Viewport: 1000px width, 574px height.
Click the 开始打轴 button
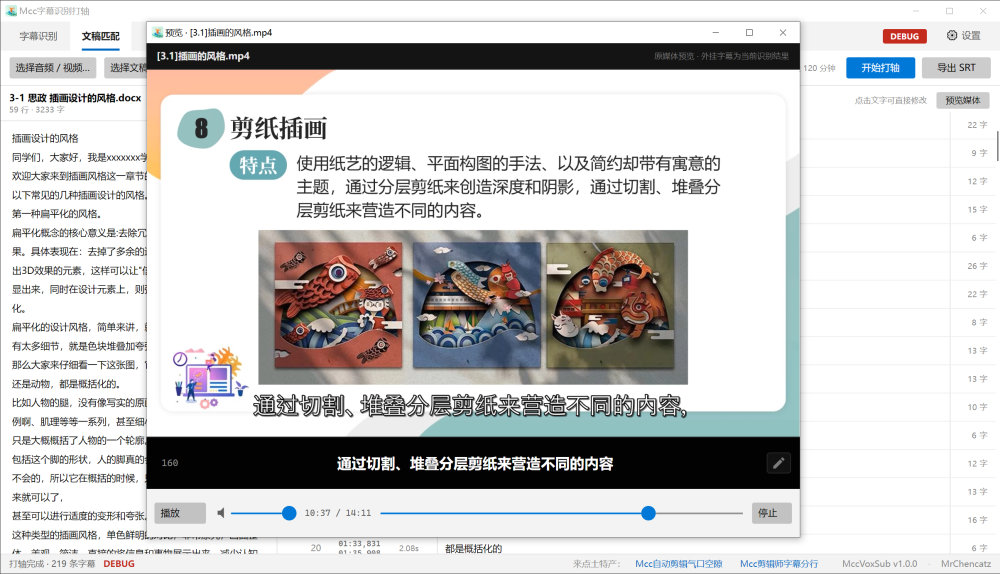click(880, 68)
